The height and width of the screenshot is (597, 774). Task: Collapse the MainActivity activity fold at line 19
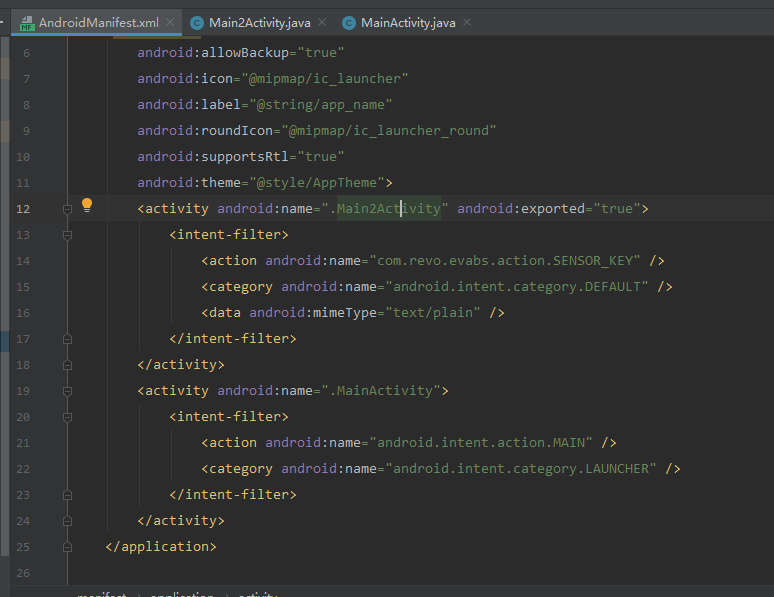68,391
